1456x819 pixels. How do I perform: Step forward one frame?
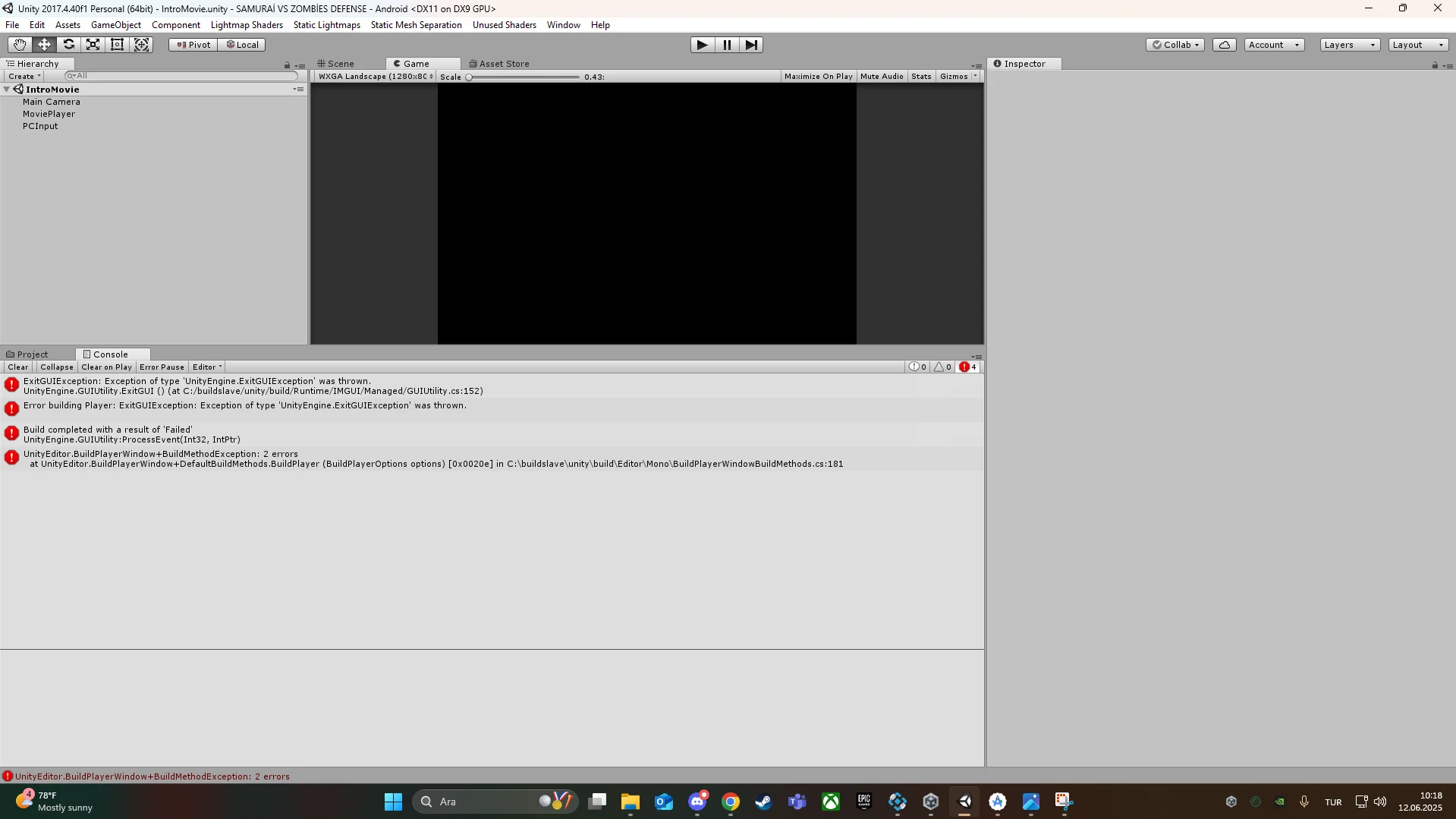tap(751, 45)
